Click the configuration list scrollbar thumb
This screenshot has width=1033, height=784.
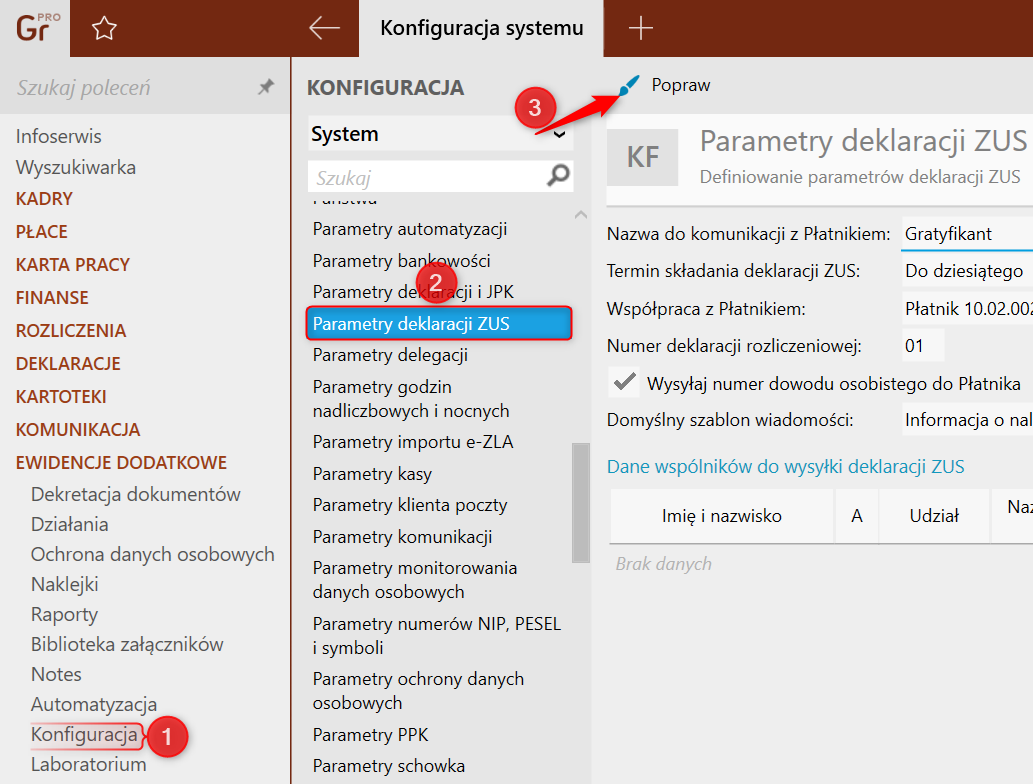coord(580,502)
